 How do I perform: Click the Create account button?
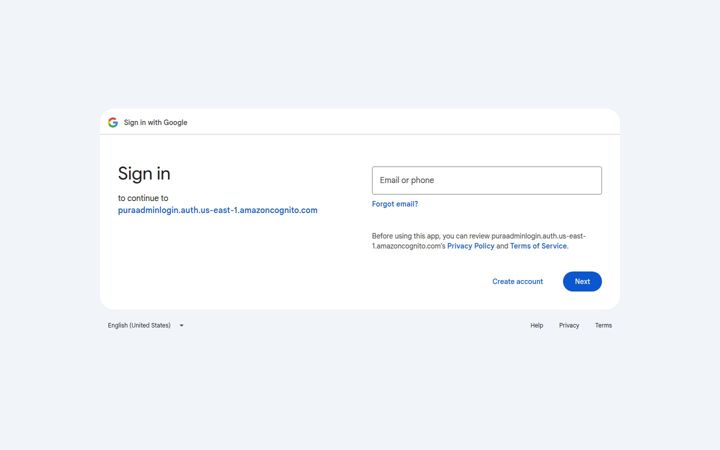pyautogui.click(x=518, y=281)
